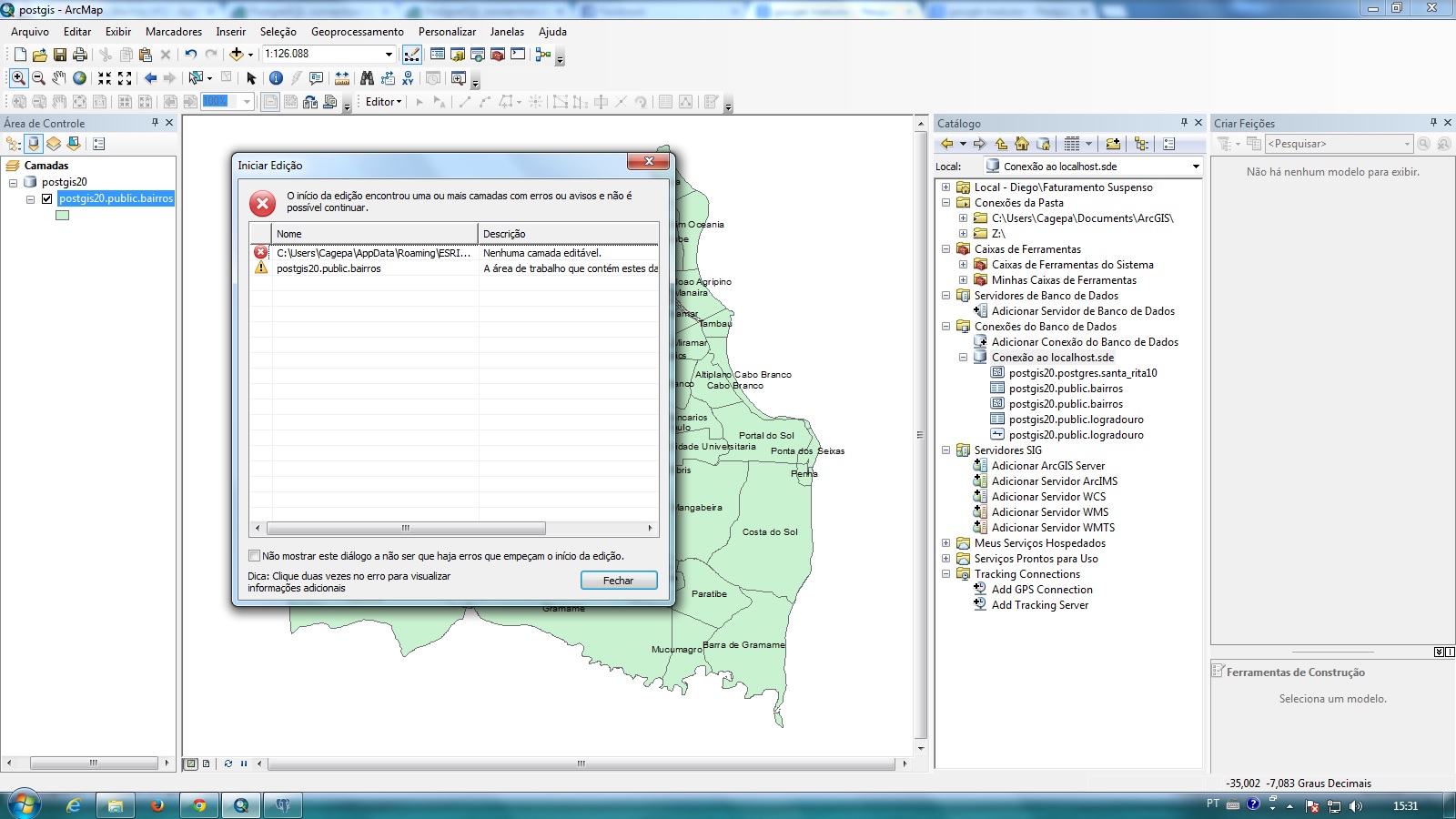Image resolution: width=1456 pixels, height=819 pixels.
Task: Select the Zoom In tool
Action: coord(18,78)
